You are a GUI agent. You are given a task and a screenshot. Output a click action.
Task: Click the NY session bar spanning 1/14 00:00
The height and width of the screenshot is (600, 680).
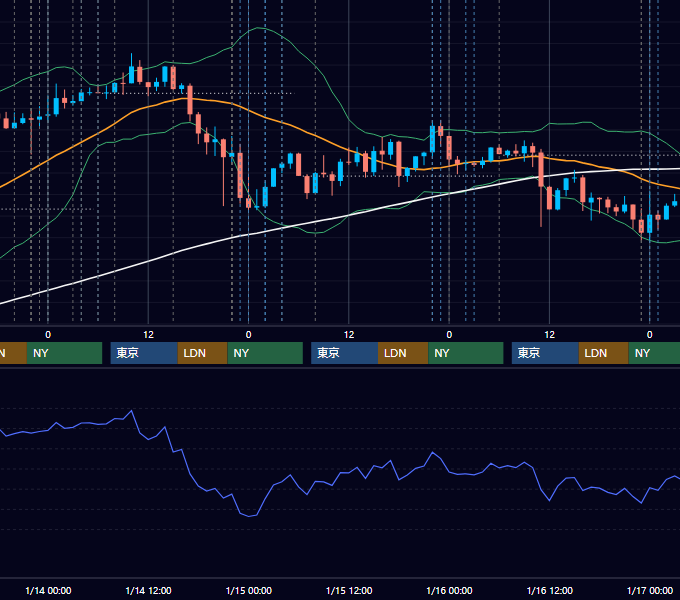(64, 353)
